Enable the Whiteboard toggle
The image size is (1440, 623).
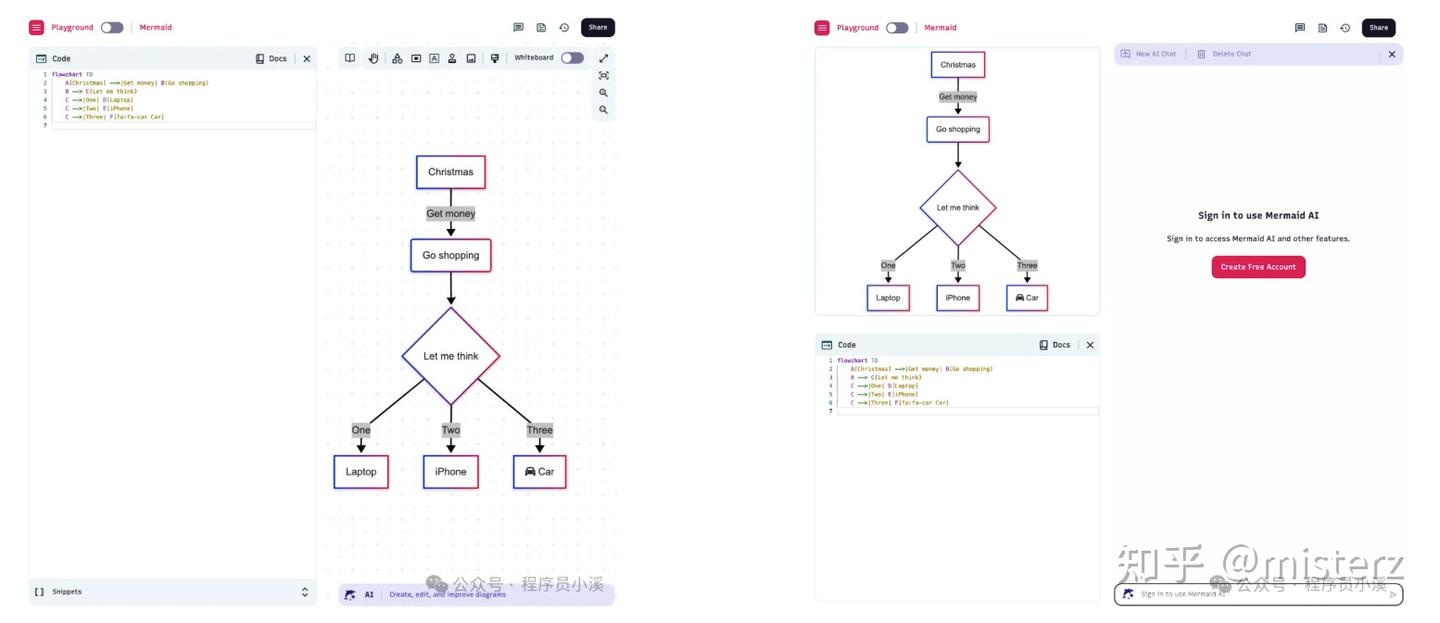(572, 58)
